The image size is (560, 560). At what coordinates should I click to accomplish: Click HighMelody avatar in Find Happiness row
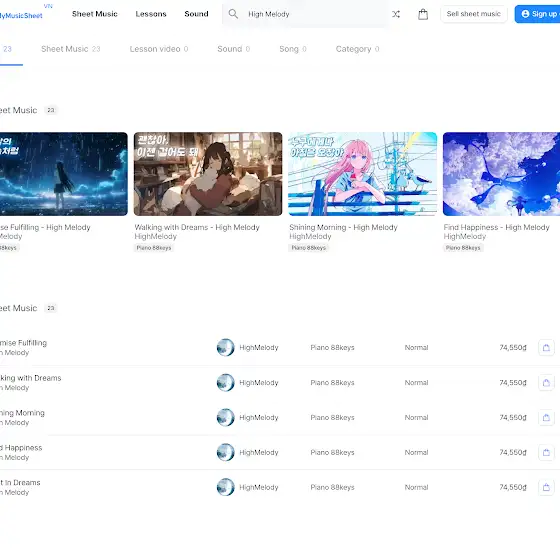(226, 452)
